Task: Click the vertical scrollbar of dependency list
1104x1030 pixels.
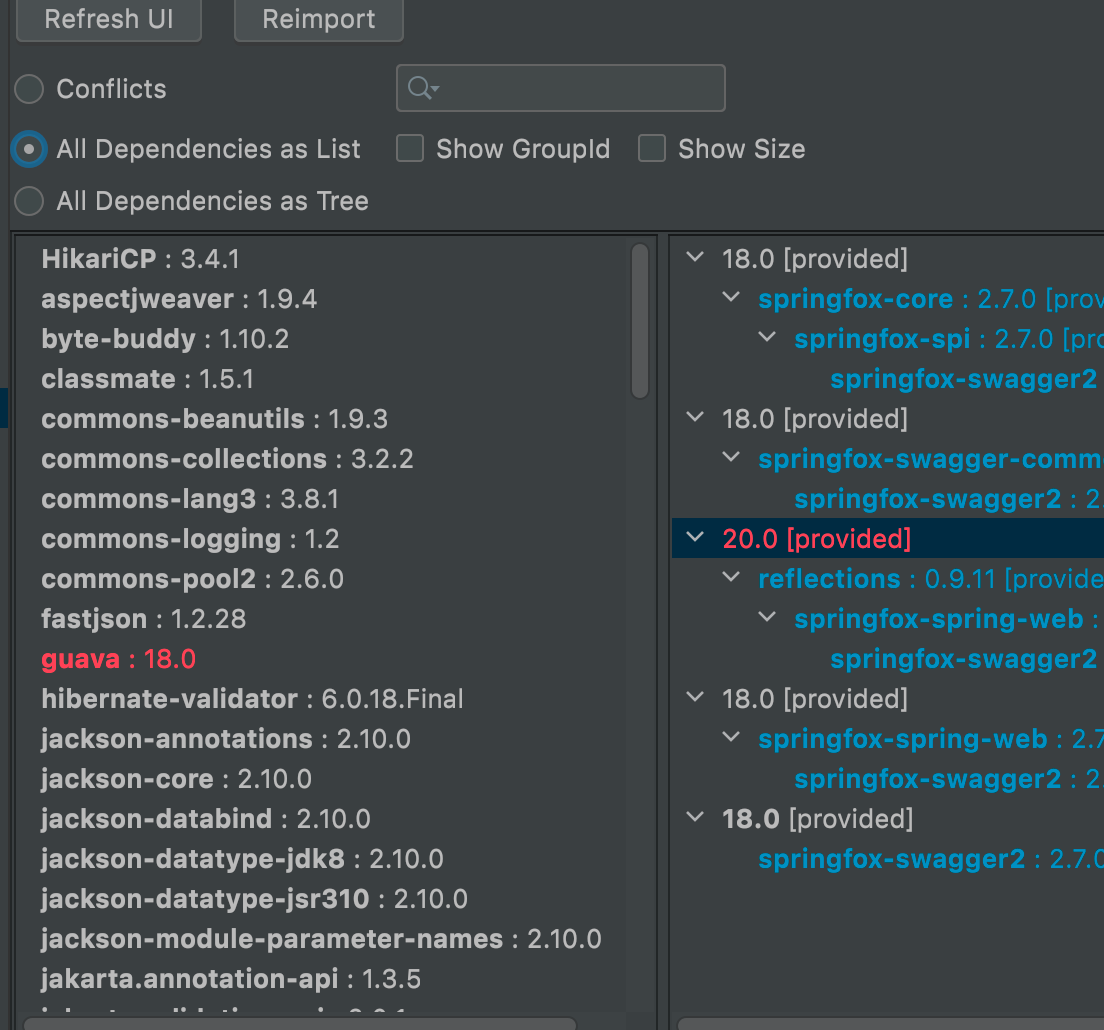Action: click(640, 321)
